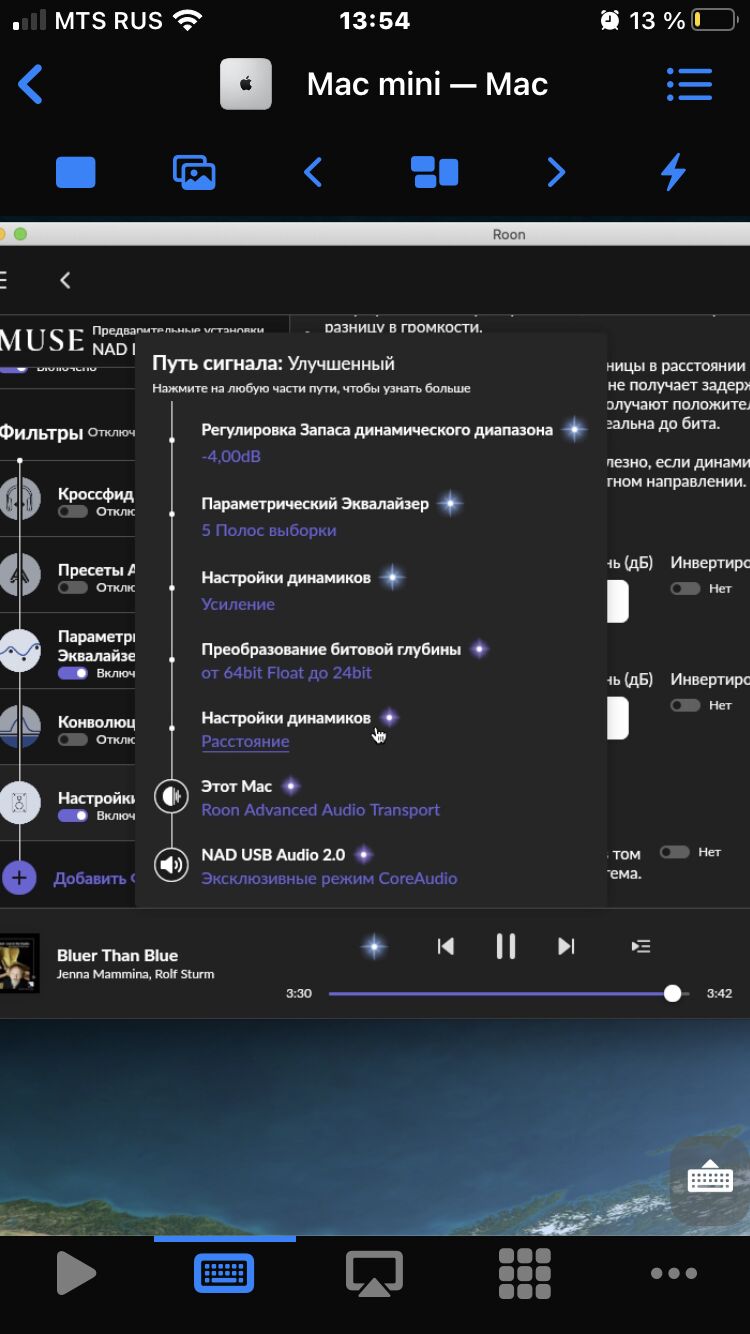Pause the current track
This screenshot has width=750, height=1334.
pos(506,946)
